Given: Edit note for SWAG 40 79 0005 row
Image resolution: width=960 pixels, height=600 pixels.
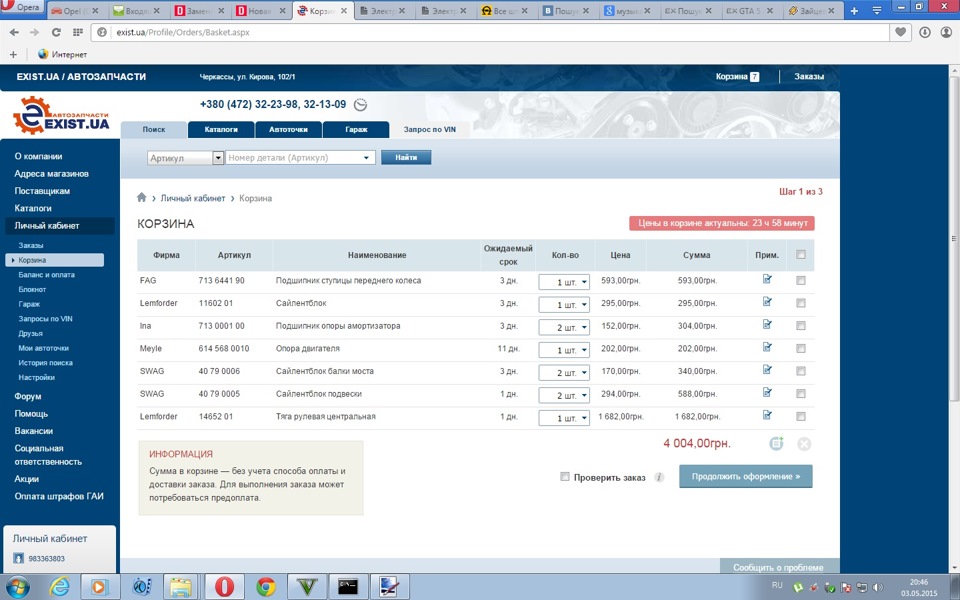Looking at the screenshot, I should point(767,392).
